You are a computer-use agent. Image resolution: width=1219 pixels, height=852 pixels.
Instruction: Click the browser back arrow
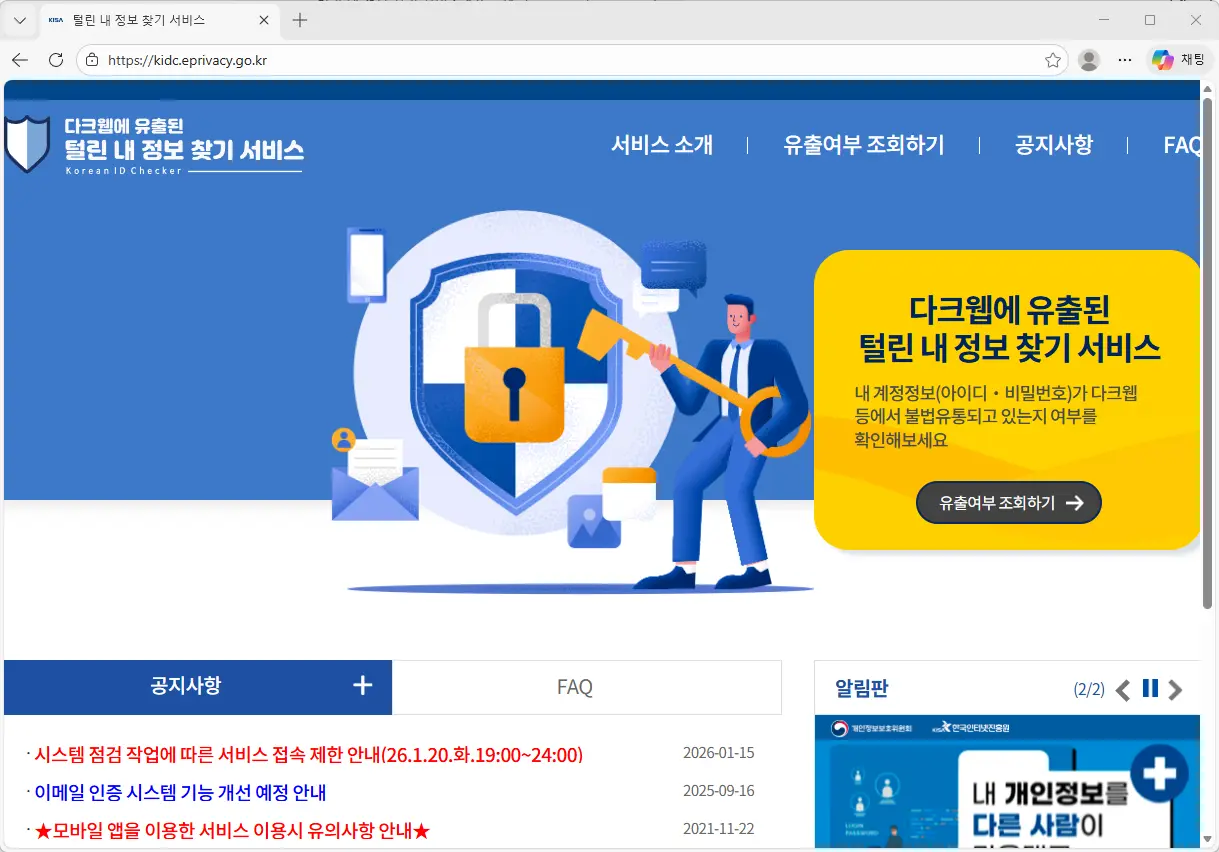20,60
